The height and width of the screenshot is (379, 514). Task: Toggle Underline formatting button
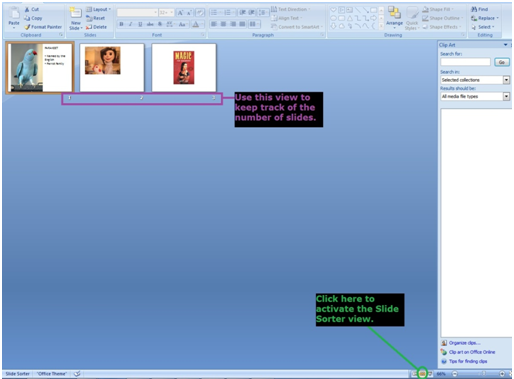[140, 24]
